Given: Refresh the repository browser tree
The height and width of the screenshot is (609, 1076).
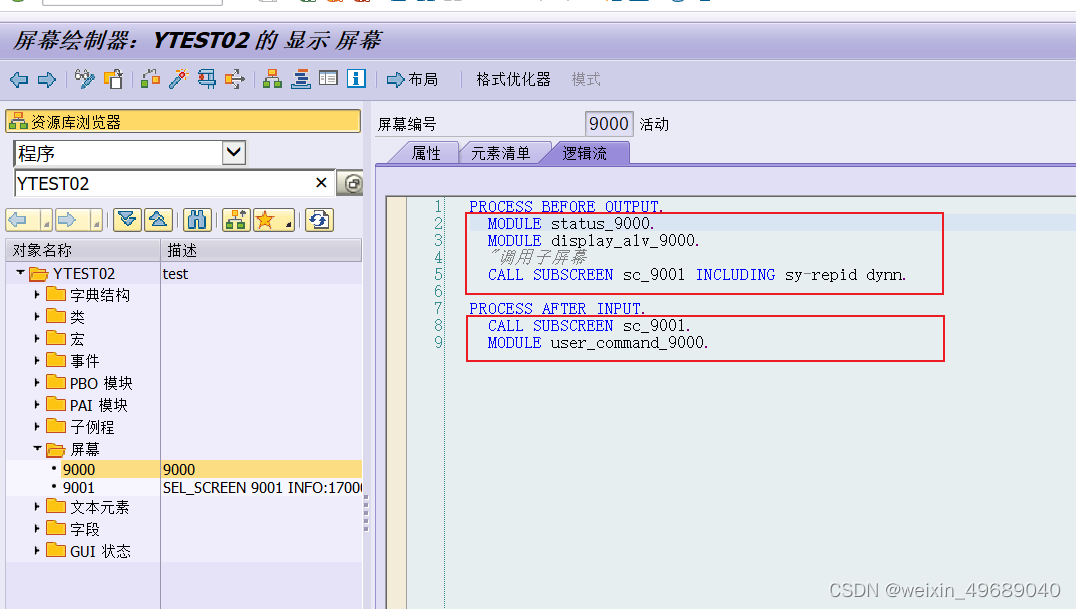Looking at the screenshot, I should [x=319, y=219].
